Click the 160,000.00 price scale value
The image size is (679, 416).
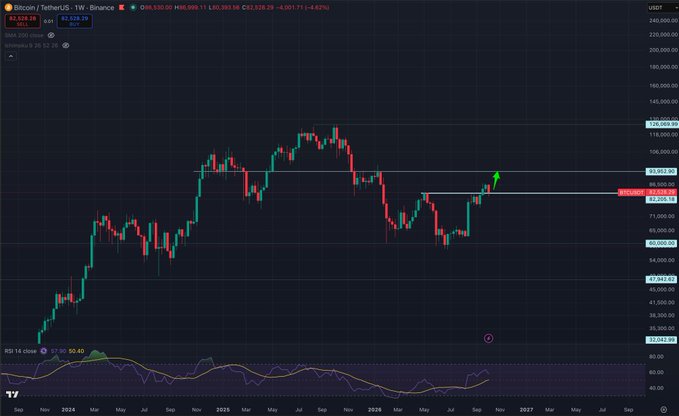coord(663,85)
